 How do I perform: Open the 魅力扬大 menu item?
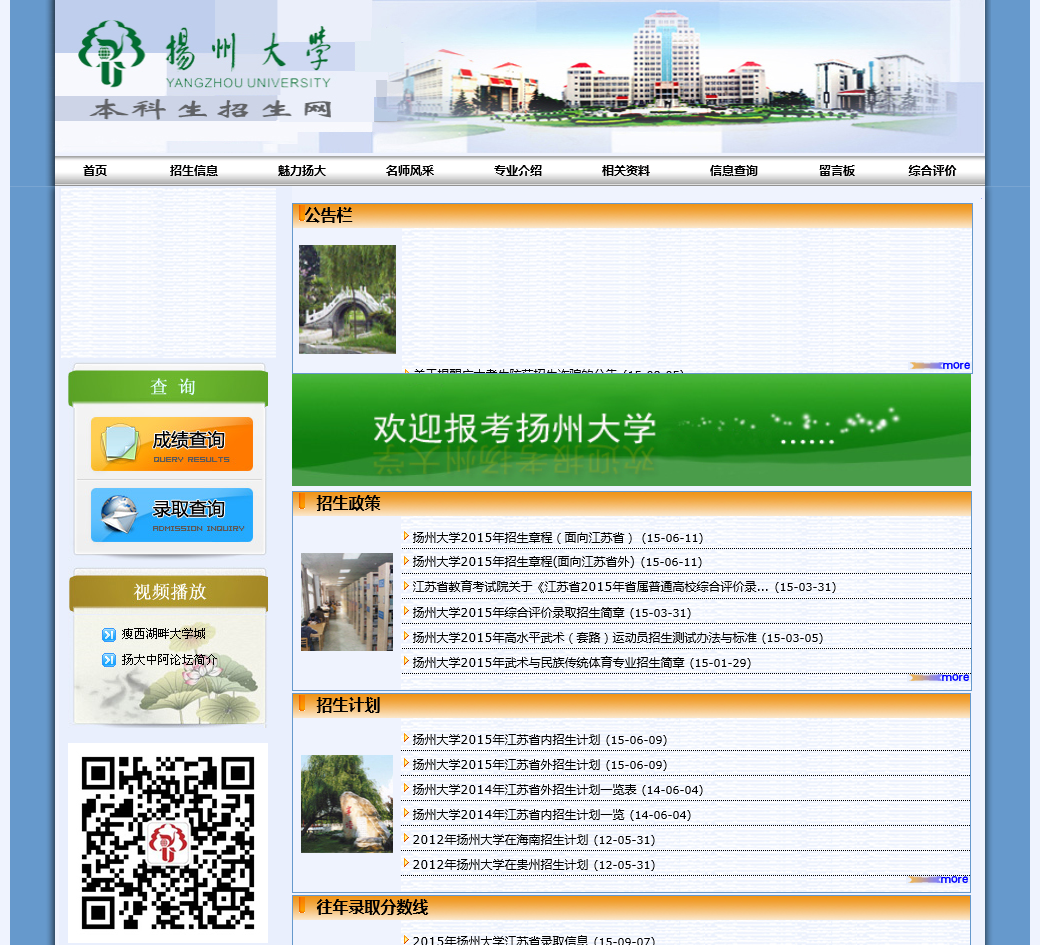pyautogui.click(x=302, y=170)
